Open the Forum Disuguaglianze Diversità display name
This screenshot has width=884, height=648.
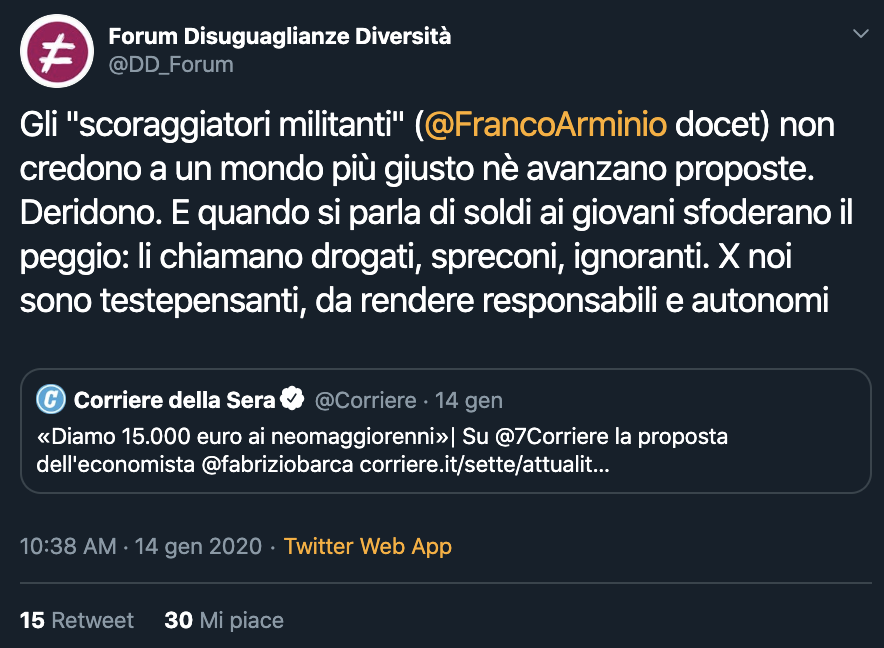click(x=279, y=37)
